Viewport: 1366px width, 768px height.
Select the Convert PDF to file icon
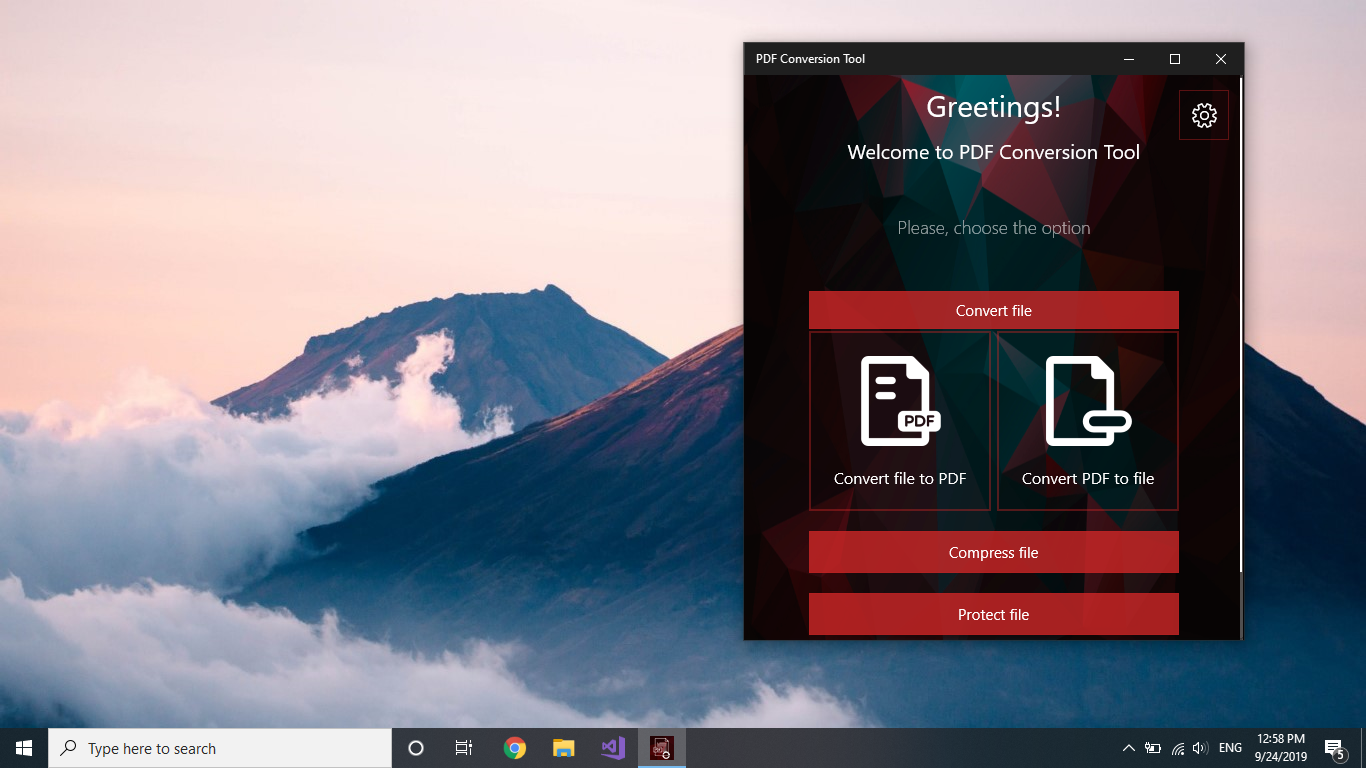tap(1086, 400)
